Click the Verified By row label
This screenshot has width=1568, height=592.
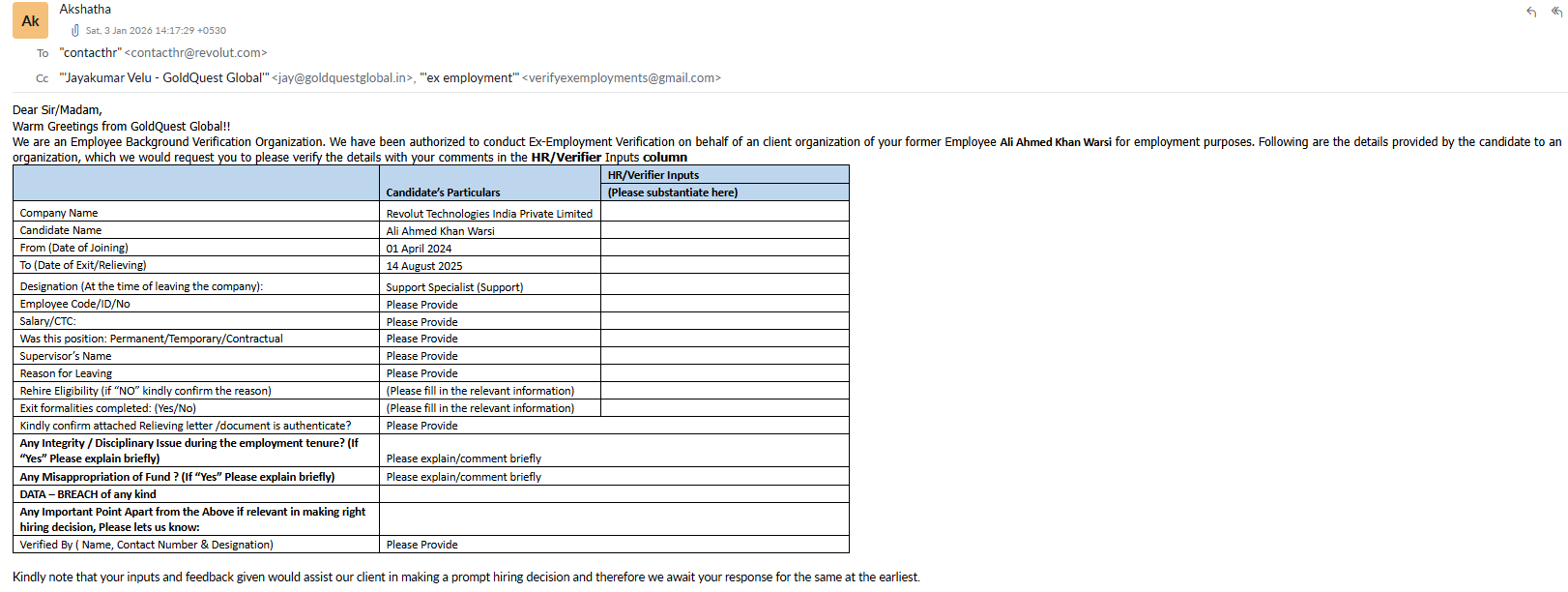[x=146, y=545]
